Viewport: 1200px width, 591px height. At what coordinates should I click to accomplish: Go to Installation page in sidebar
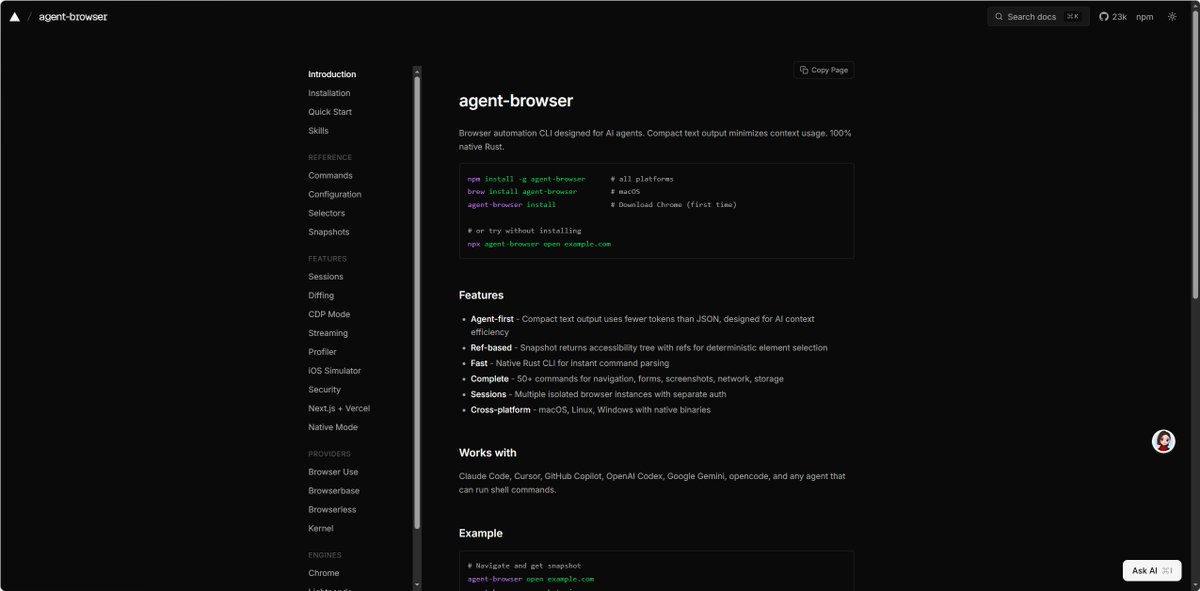click(x=329, y=93)
